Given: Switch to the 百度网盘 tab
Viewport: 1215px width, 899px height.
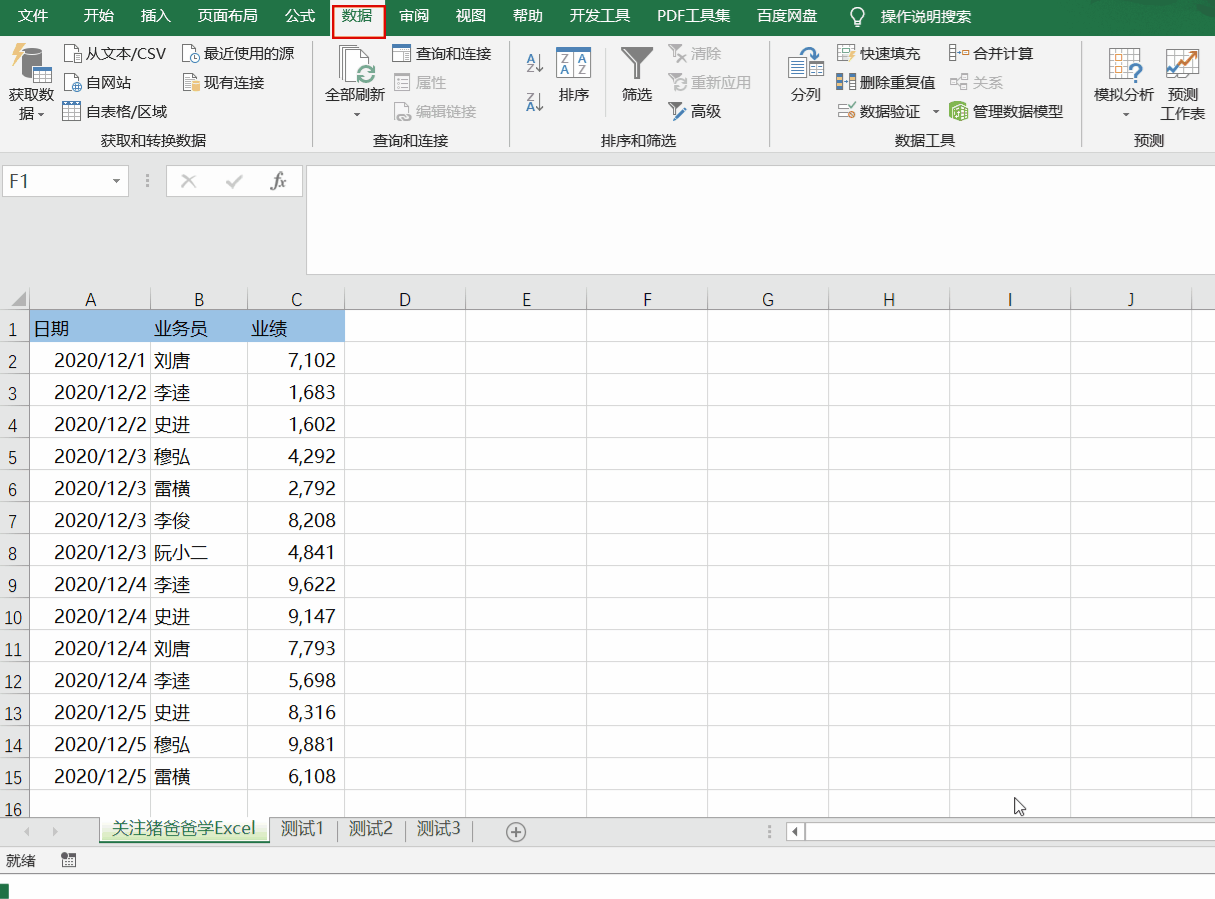Looking at the screenshot, I should tap(786, 16).
